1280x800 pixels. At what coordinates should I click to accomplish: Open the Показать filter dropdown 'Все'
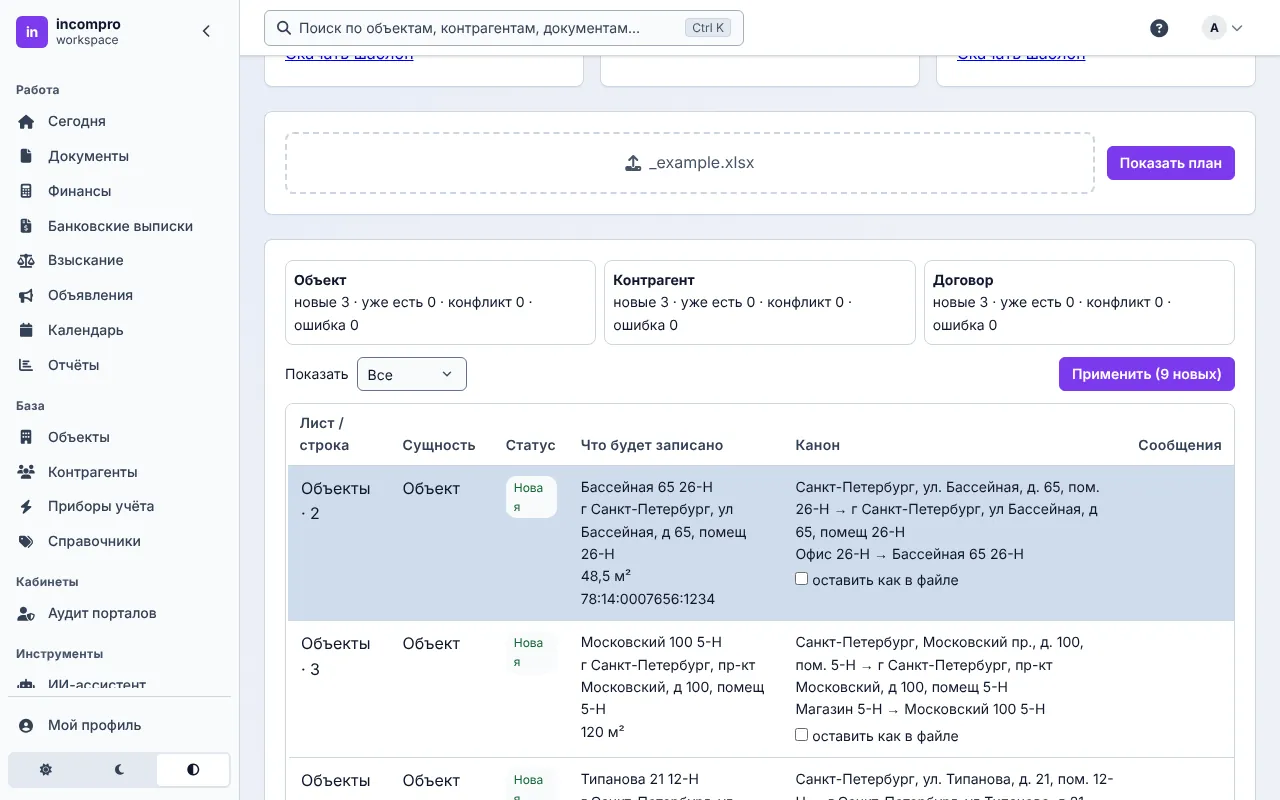(412, 374)
